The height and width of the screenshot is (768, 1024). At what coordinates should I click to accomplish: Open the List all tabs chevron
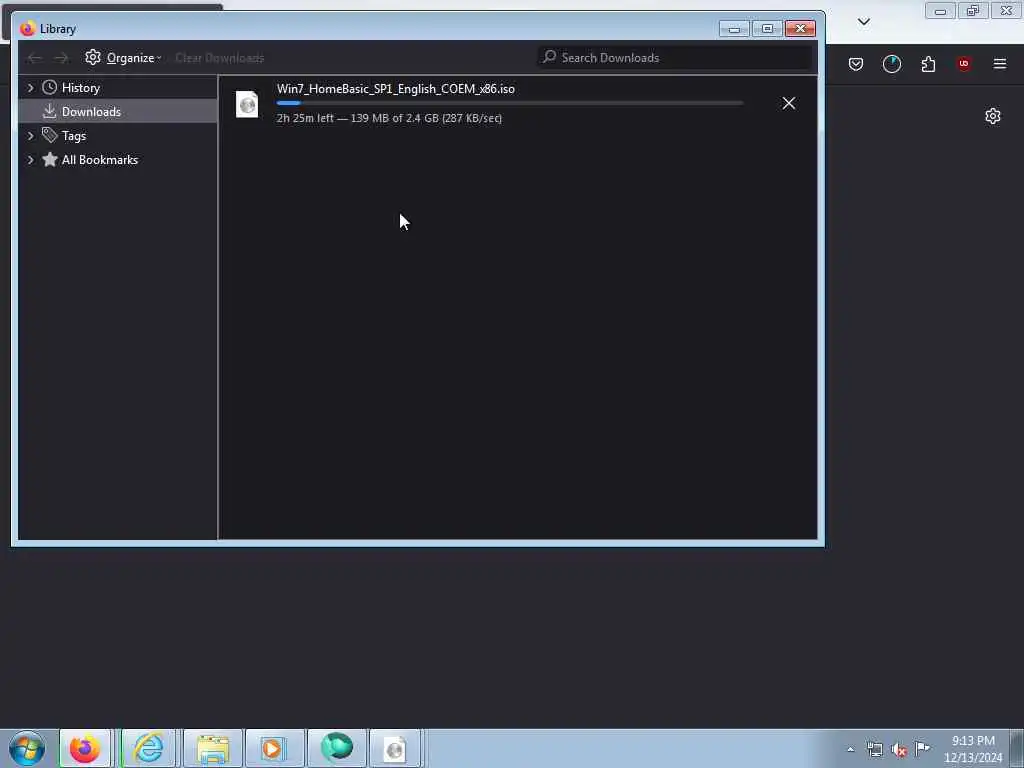(x=863, y=22)
